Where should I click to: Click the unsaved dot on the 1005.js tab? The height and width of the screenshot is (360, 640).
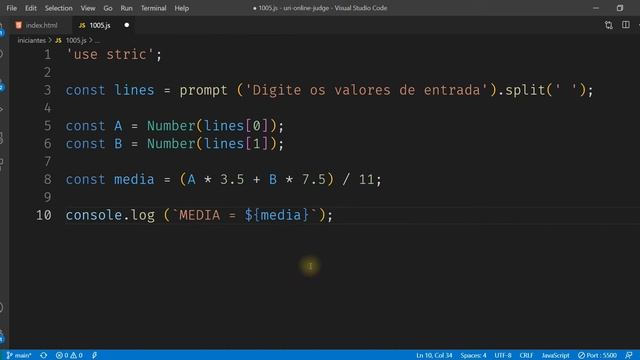click(x=127, y=25)
